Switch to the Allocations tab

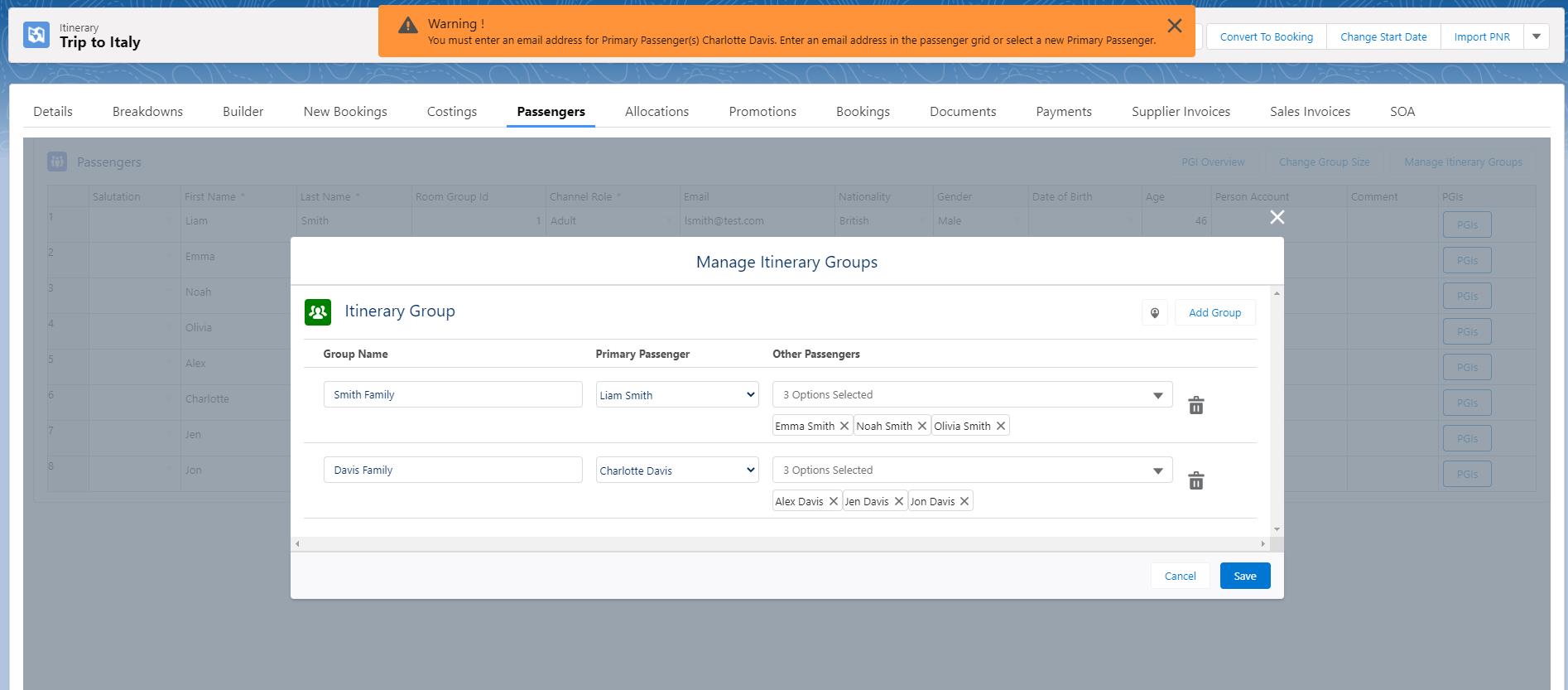pos(657,111)
